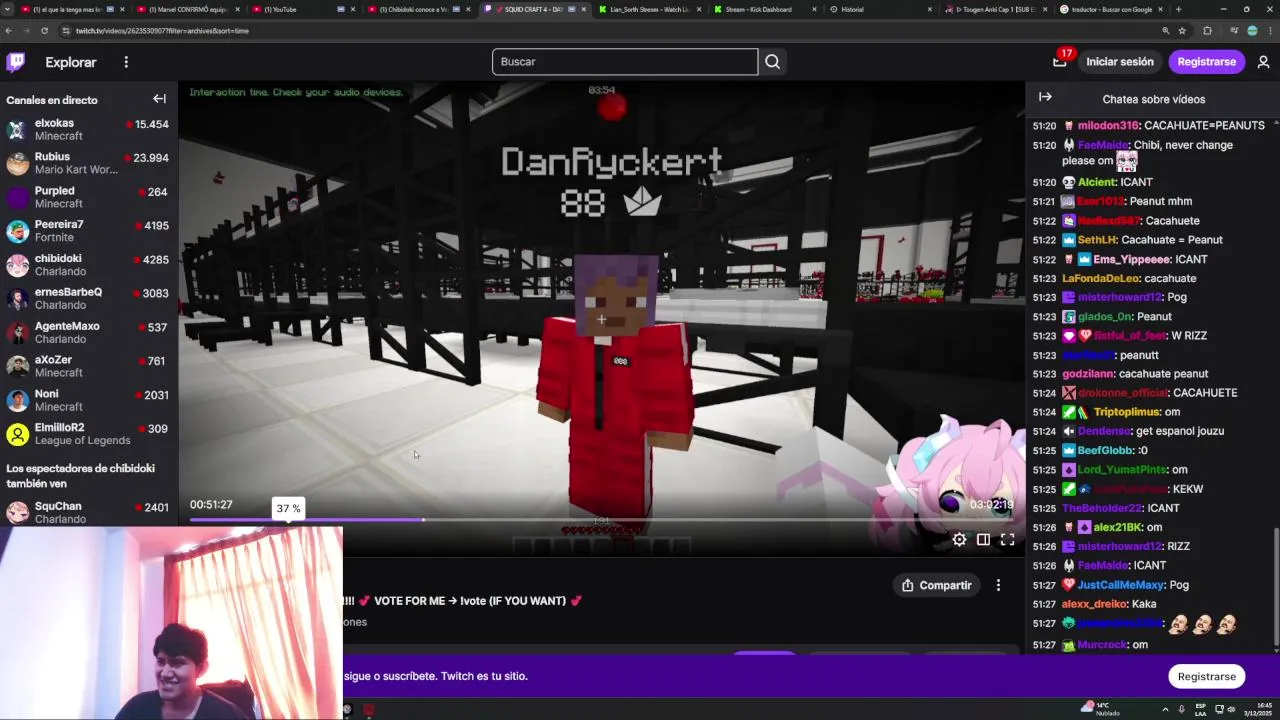Screen dimensions: 1280x720
Task: Click chat username alexx_dreiko
Action: tap(1095, 604)
